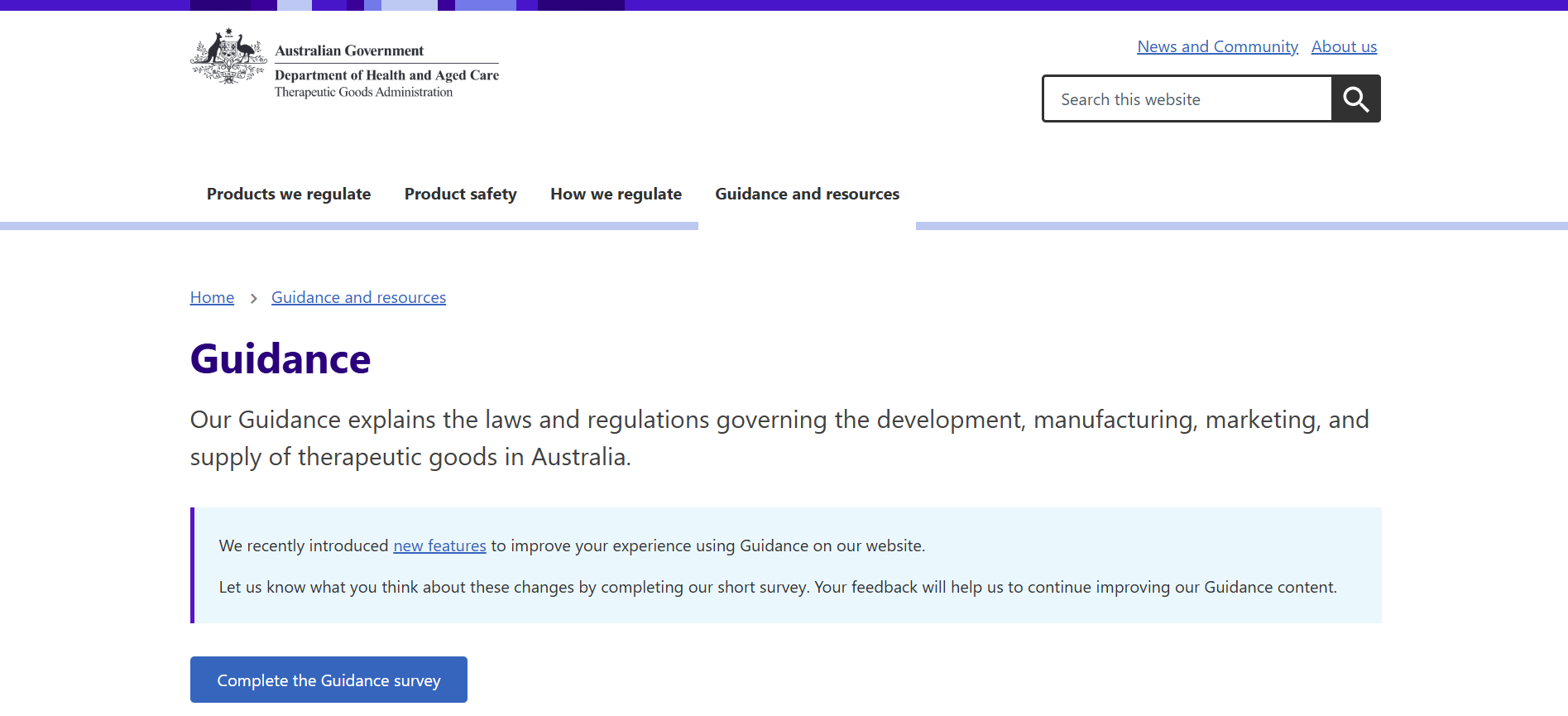Open the News and Community link
Image resolution: width=1568 pixels, height=716 pixels.
point(1217,47)
